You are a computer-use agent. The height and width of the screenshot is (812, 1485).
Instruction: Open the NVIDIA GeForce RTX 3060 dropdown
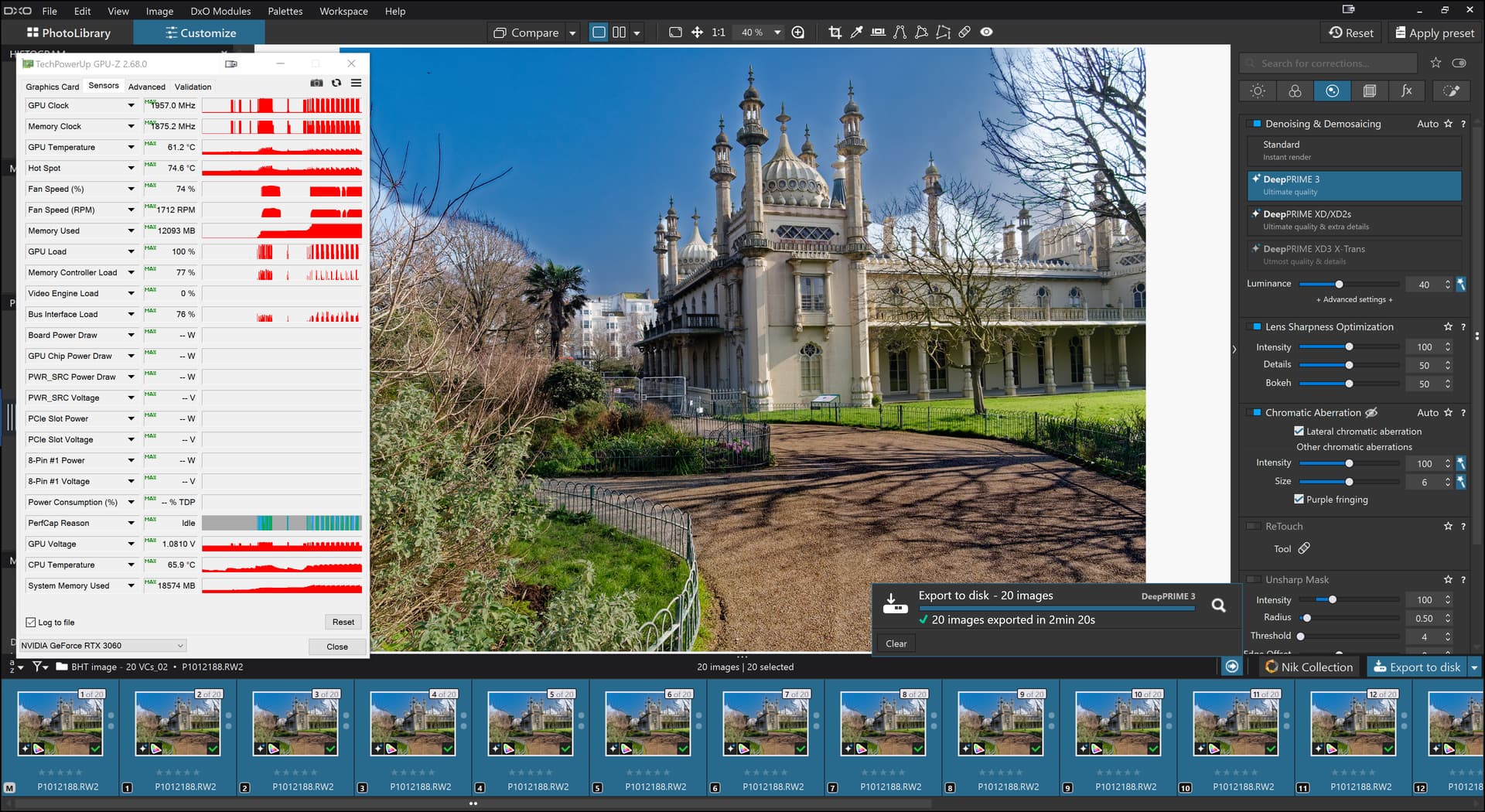tap(103, 646)
